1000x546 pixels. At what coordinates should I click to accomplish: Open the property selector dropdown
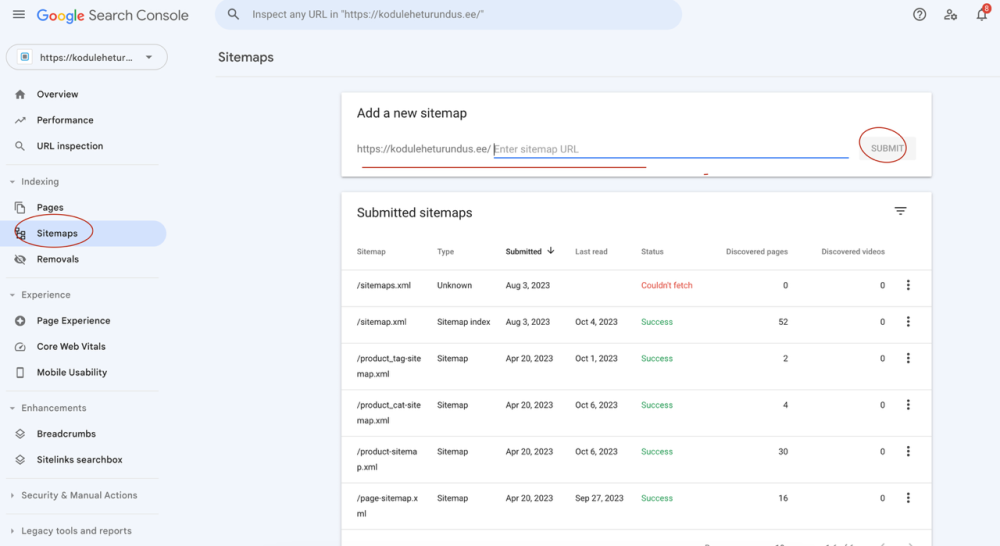[87, 58]
